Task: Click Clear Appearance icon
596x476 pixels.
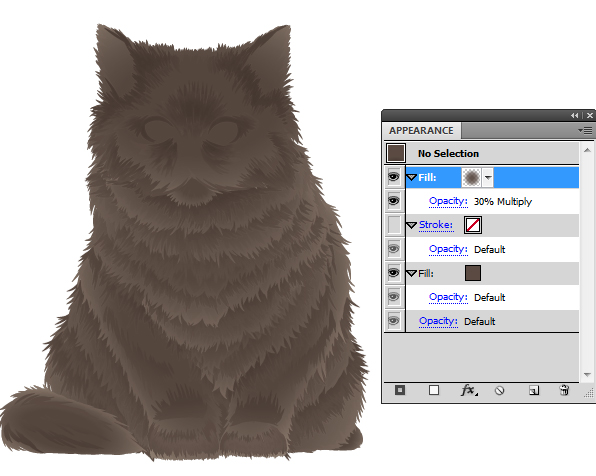Action: tap(499, 390)
